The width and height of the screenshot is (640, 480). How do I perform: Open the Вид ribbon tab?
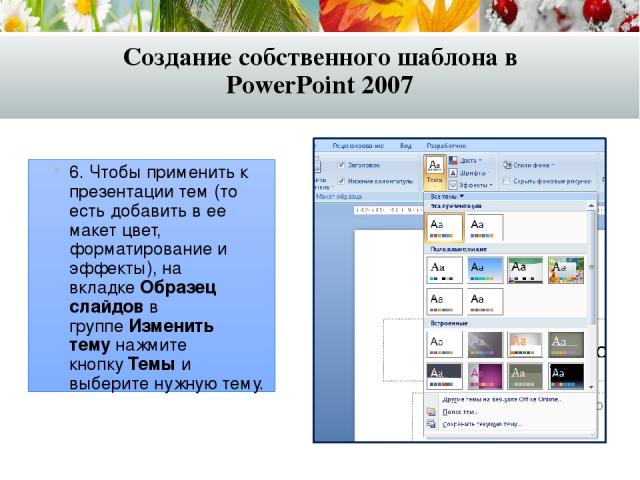(405, 146)
